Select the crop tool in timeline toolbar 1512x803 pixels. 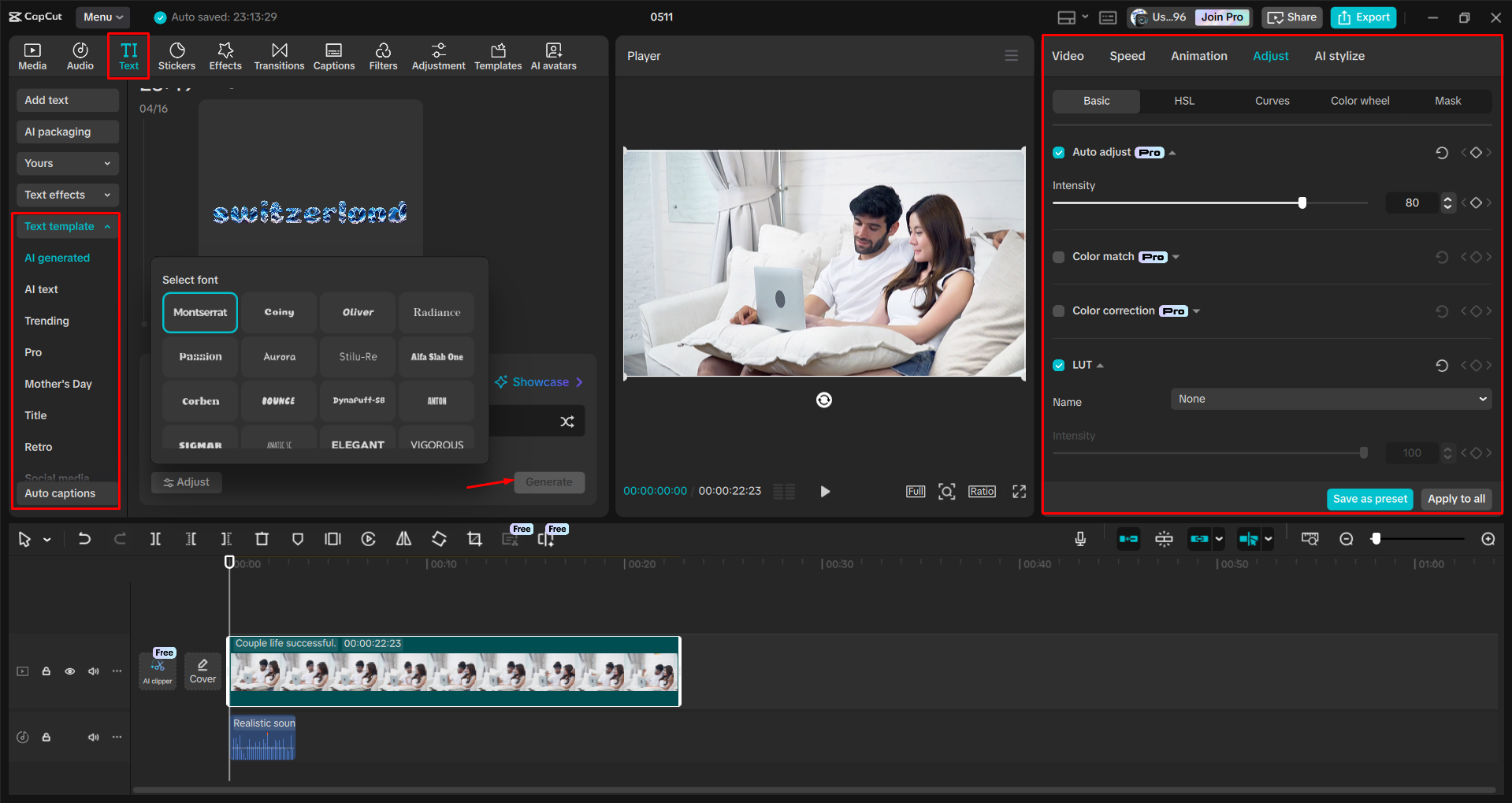click(x=474, y=539)
